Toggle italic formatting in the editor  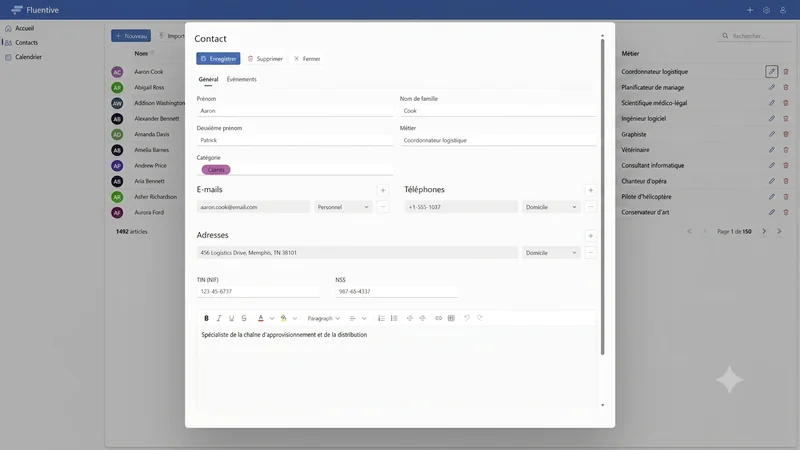coord(219,318)
